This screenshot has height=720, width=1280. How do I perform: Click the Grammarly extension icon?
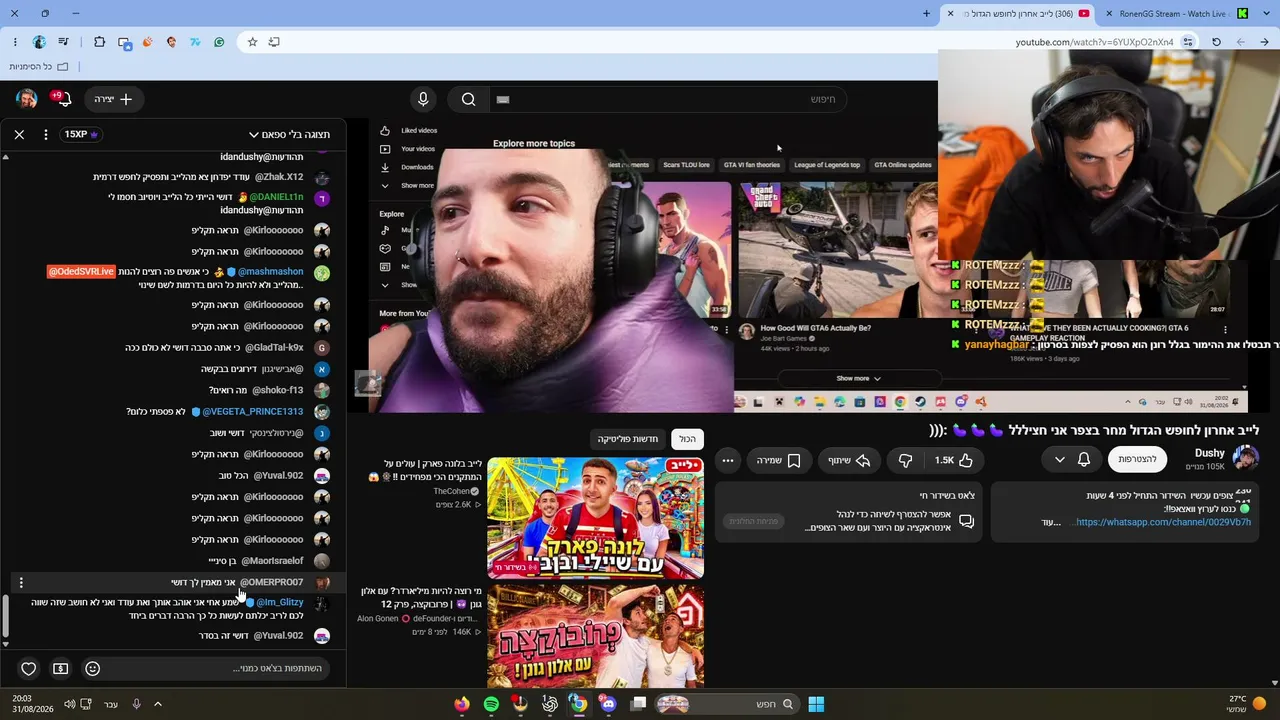click(219, 42)
